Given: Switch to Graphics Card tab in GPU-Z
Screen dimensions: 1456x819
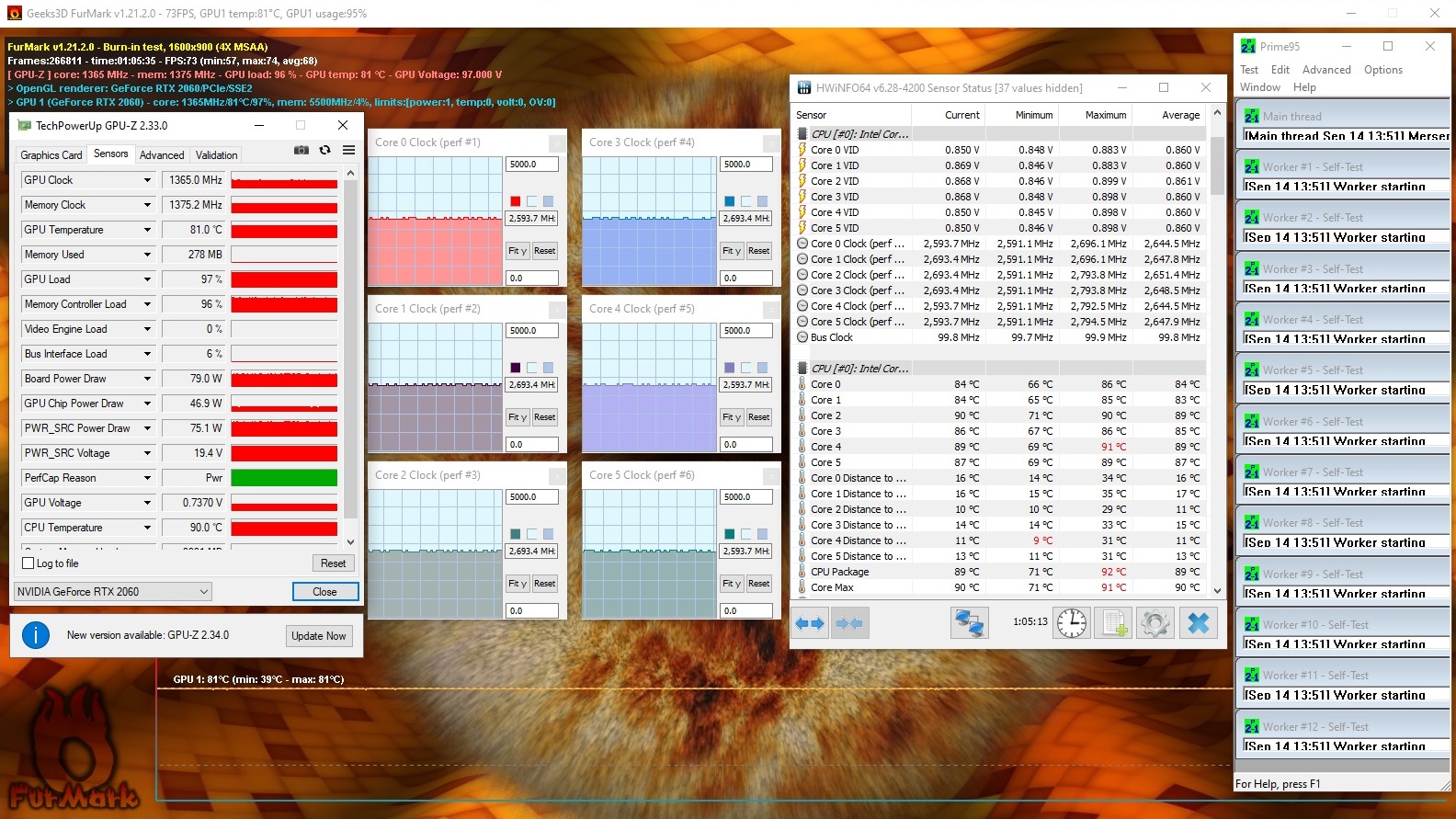Looking at the screenshot, I should pos(51,155).
